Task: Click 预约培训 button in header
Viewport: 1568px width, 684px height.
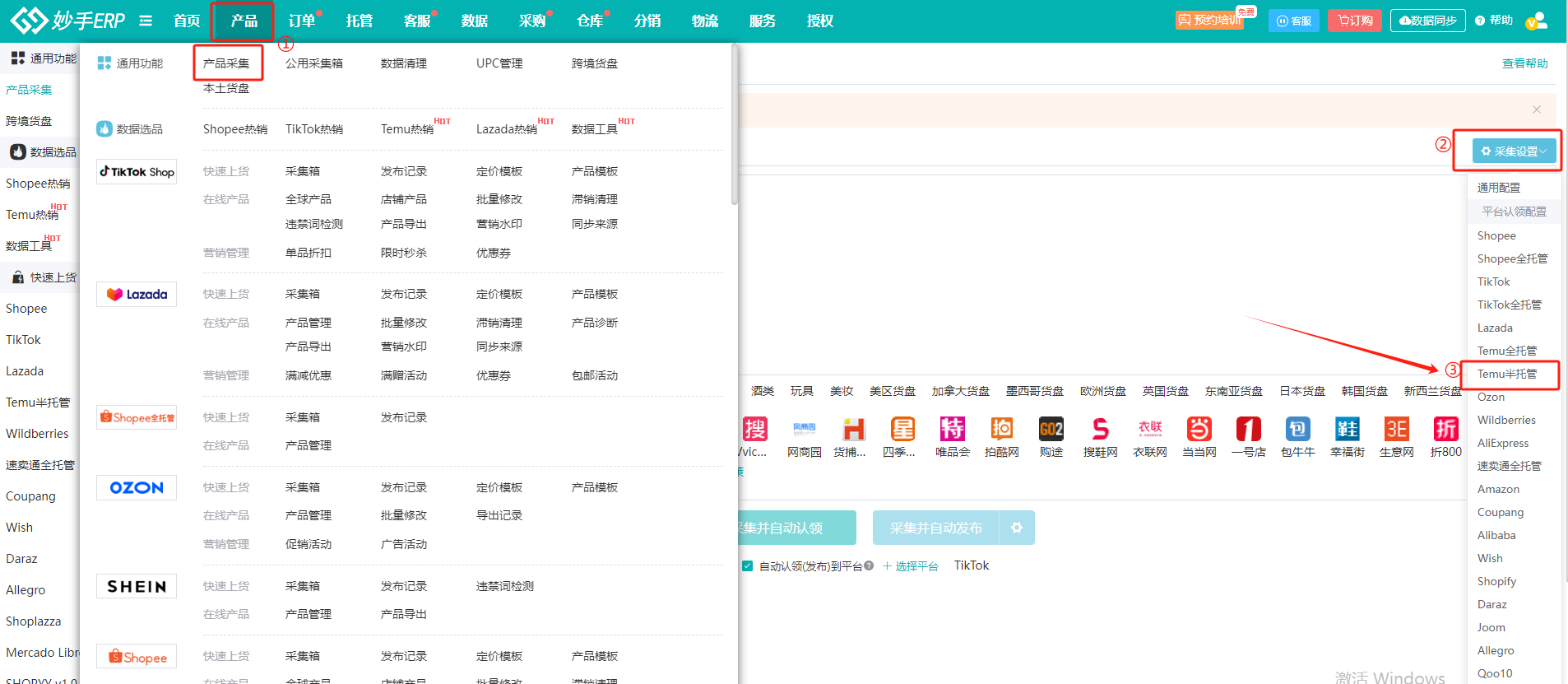Action: 1209,21
